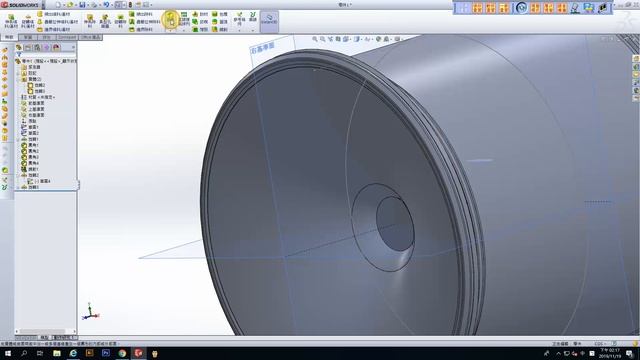Screen dimensions: 640x360
Task: Choose Boundary Boss/Base in the ribbon
Action: pyautogui.click(x=54, y=29)
